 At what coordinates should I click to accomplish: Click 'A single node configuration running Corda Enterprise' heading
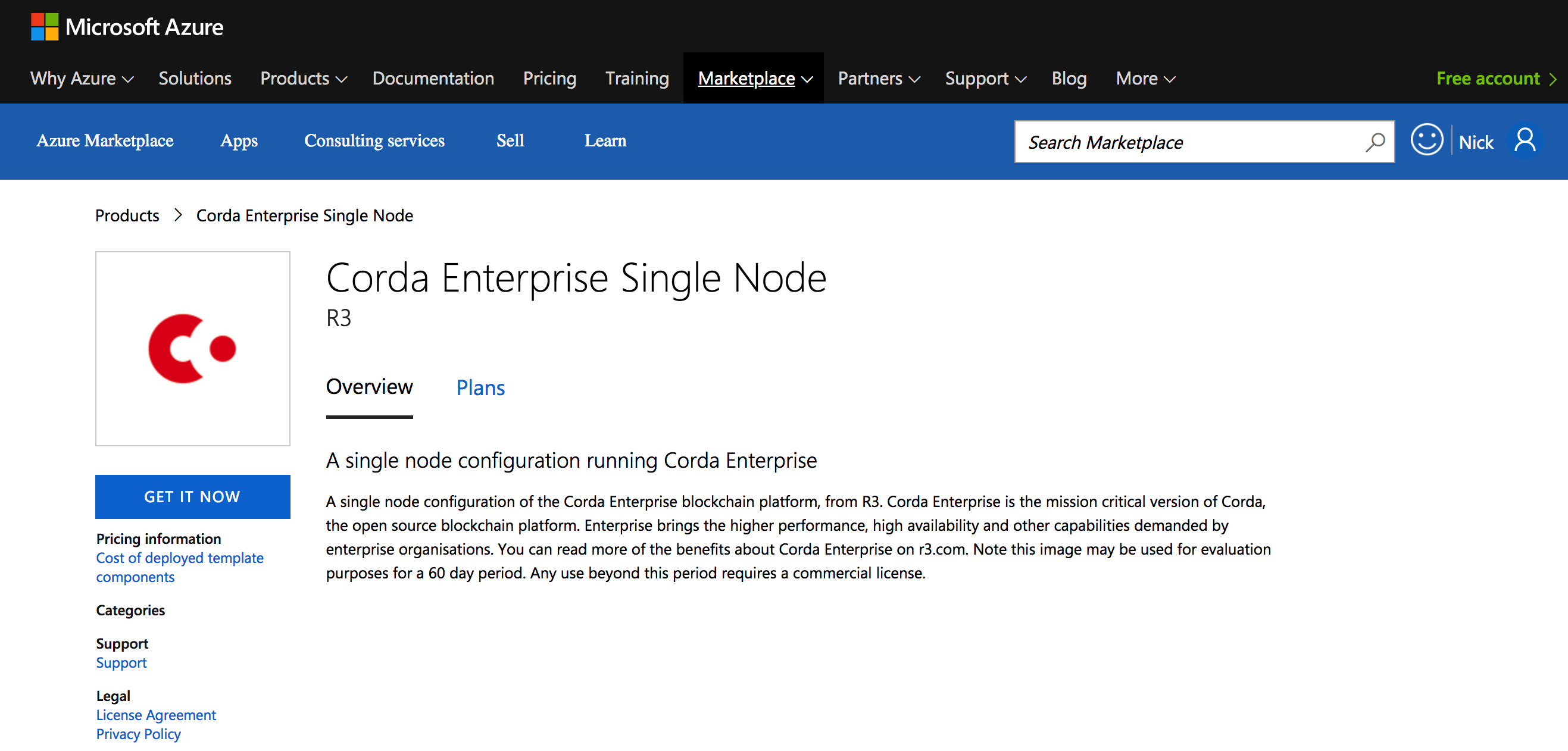(x=571, y=461)
